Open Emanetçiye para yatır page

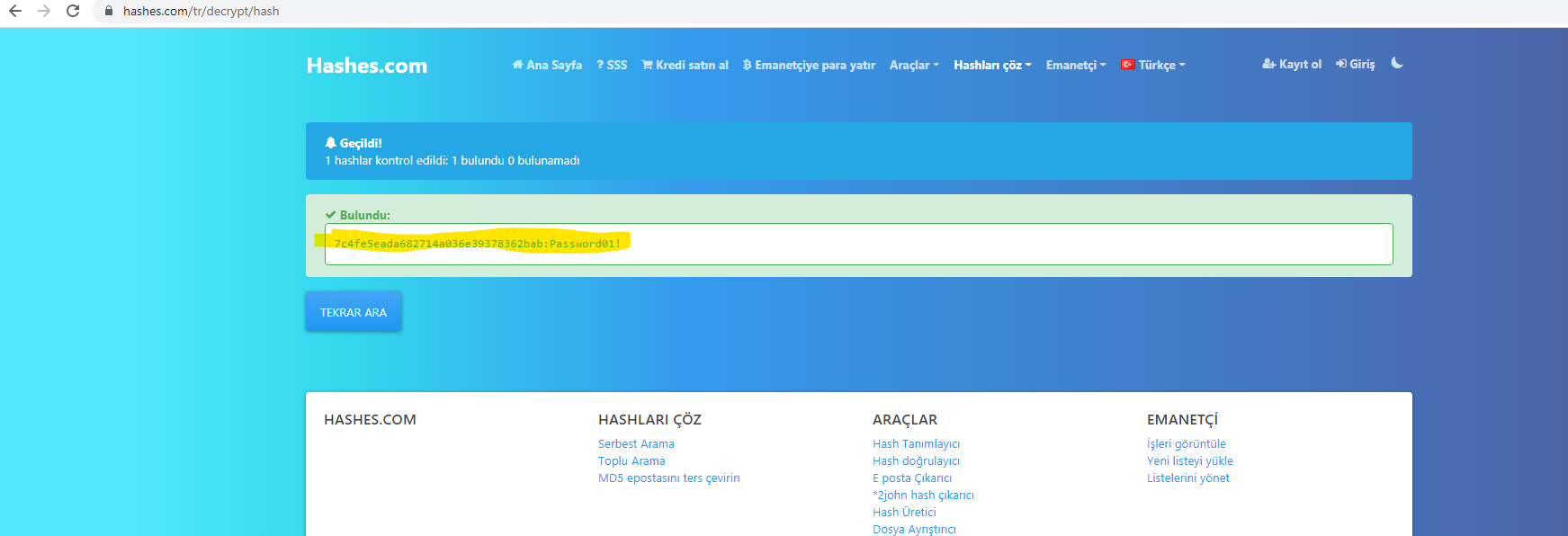[809, 65]
